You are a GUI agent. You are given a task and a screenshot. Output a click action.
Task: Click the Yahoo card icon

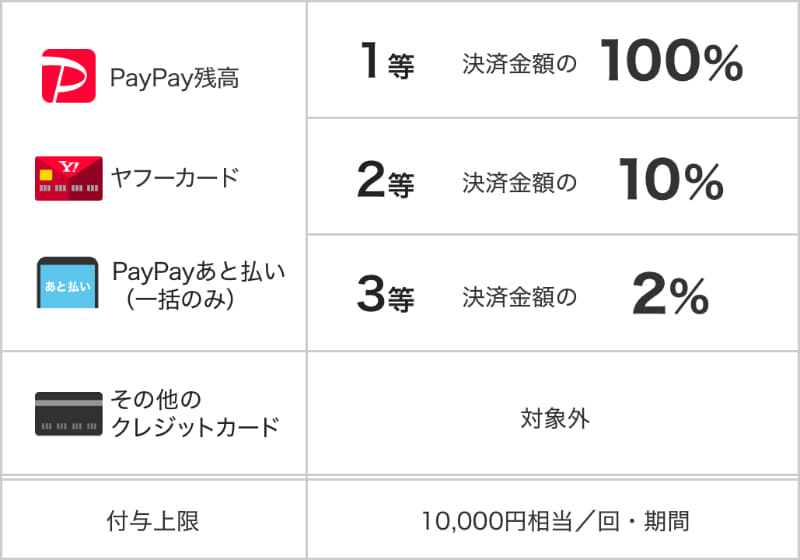coord(68,178)
